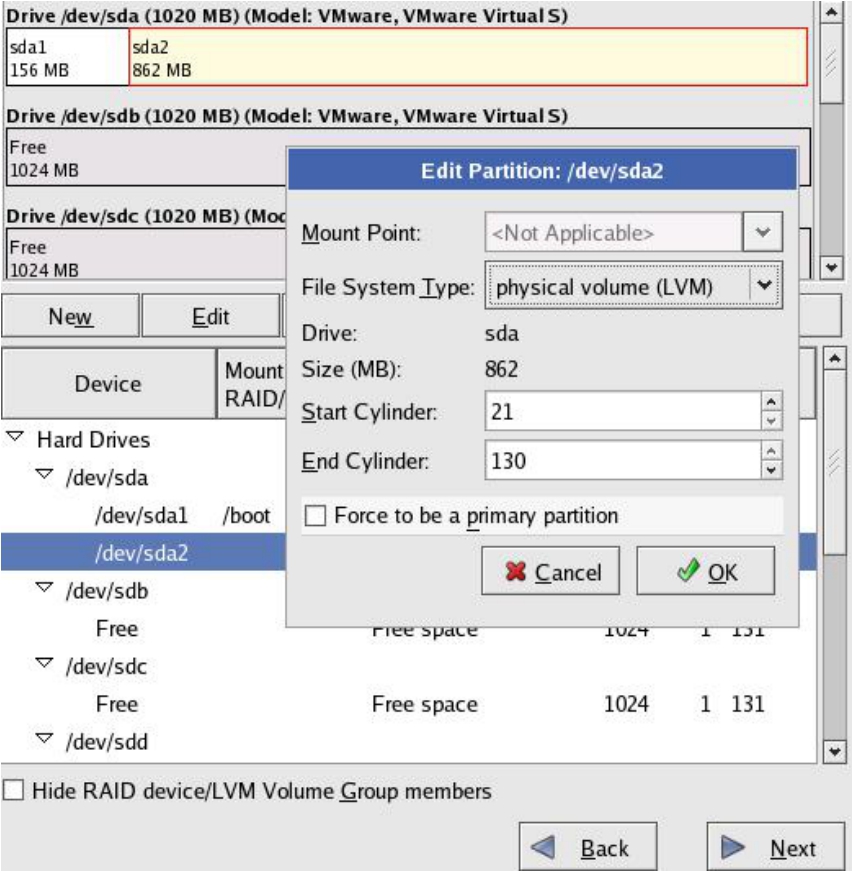The height and width of the screenshot is (872, 852).
Task: Cancel the Edit Partition dialog
Action: (550, 572)
